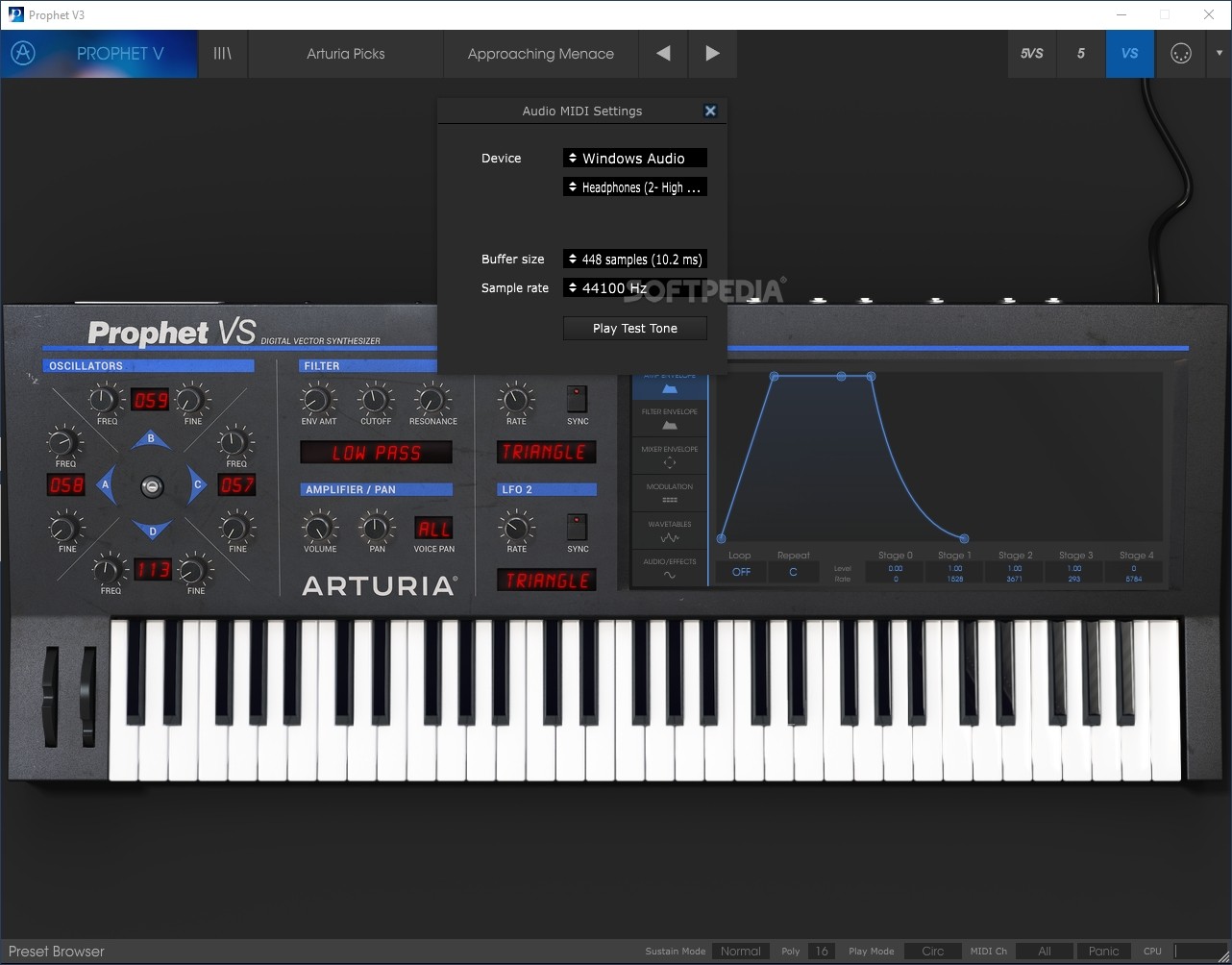1232x965 pixels.
Task: Open the Filter Envelope section
Action: point(670,419)
